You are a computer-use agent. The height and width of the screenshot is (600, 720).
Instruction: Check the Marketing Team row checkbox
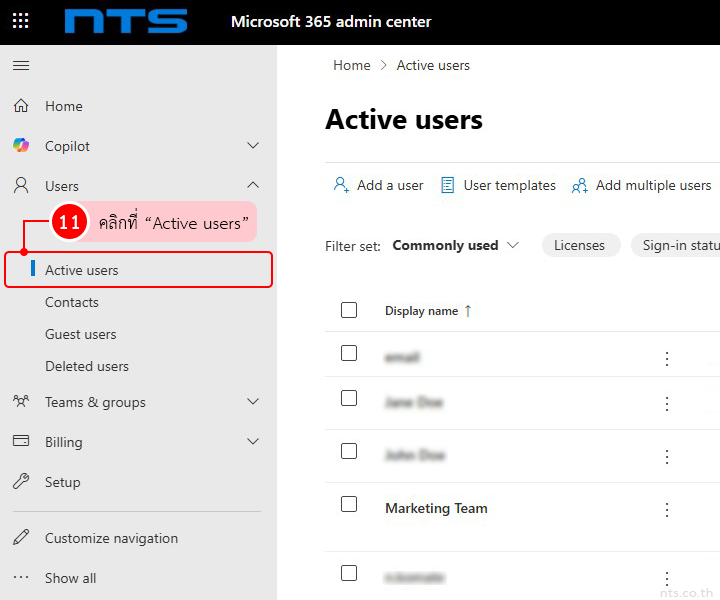pyautogui.click(x=349, y=504)
